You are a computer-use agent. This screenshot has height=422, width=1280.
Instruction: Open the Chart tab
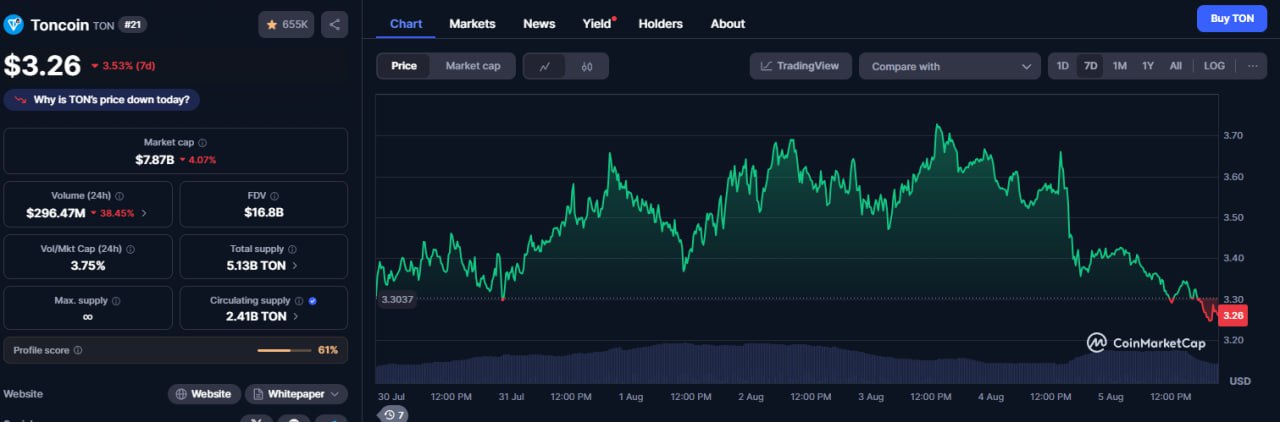pyautogui.click(x=406, y=23)
